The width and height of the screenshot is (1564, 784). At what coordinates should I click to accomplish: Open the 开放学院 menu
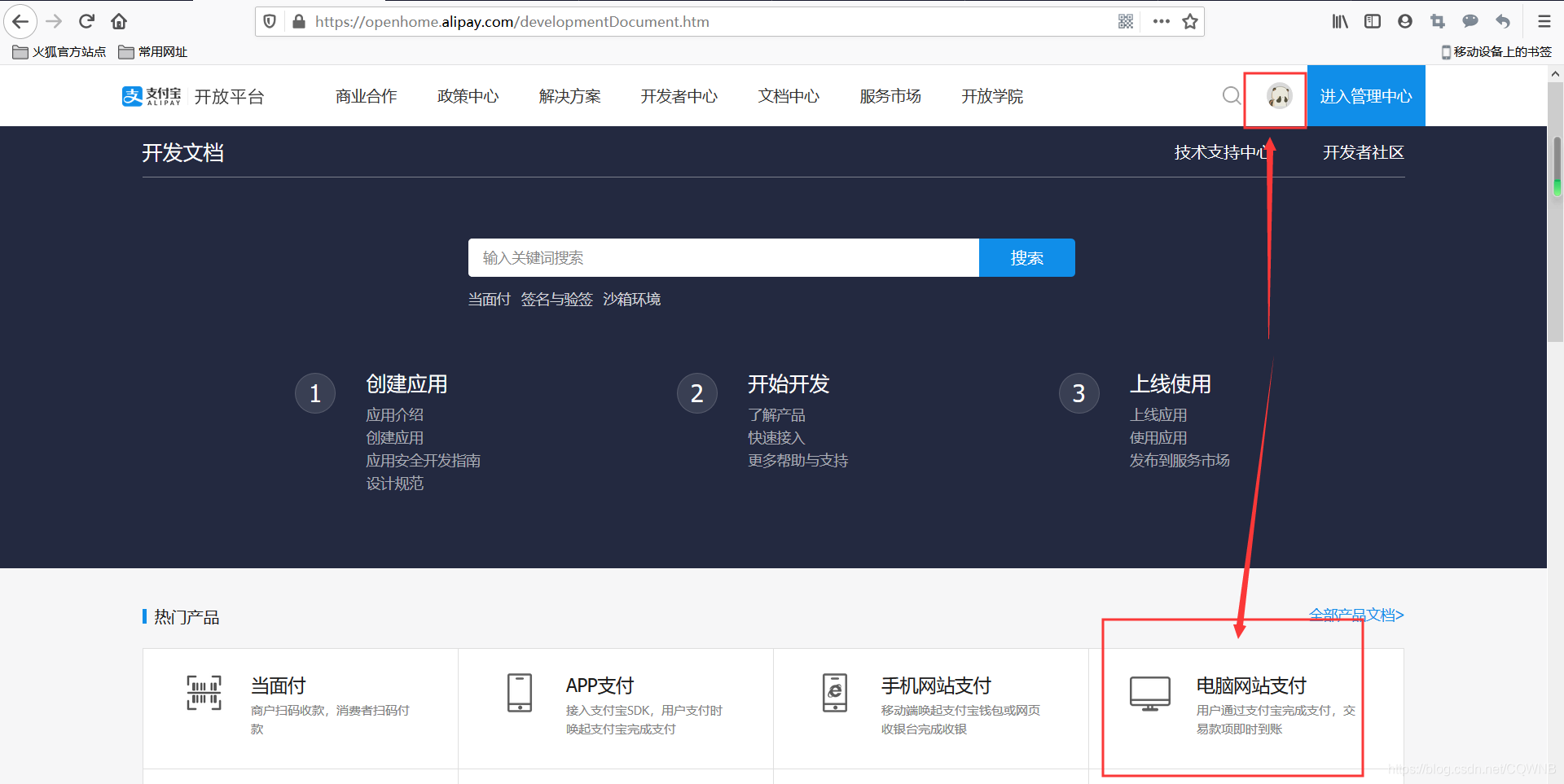click(x=992, y=96)
